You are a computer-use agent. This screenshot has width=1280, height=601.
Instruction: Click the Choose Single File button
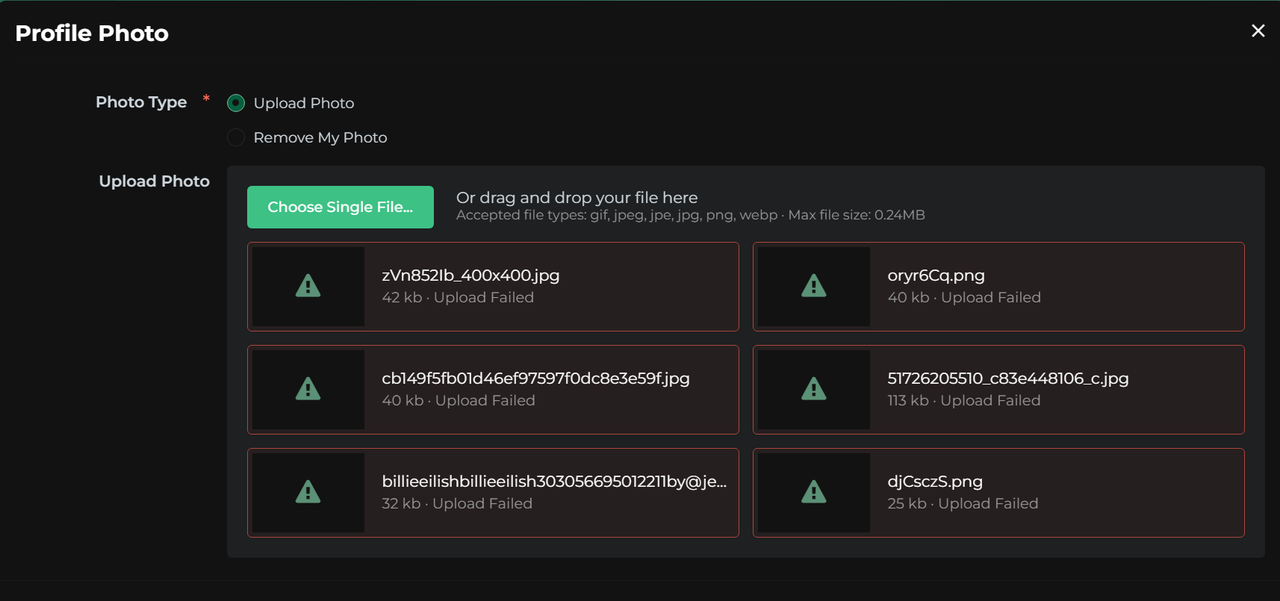point(340,207)
